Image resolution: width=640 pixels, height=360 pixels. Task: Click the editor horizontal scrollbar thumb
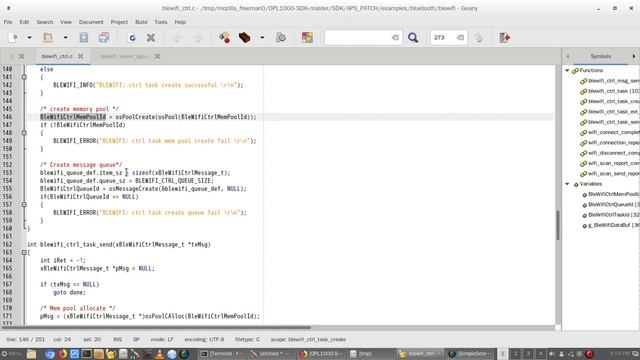click(156, 327)
